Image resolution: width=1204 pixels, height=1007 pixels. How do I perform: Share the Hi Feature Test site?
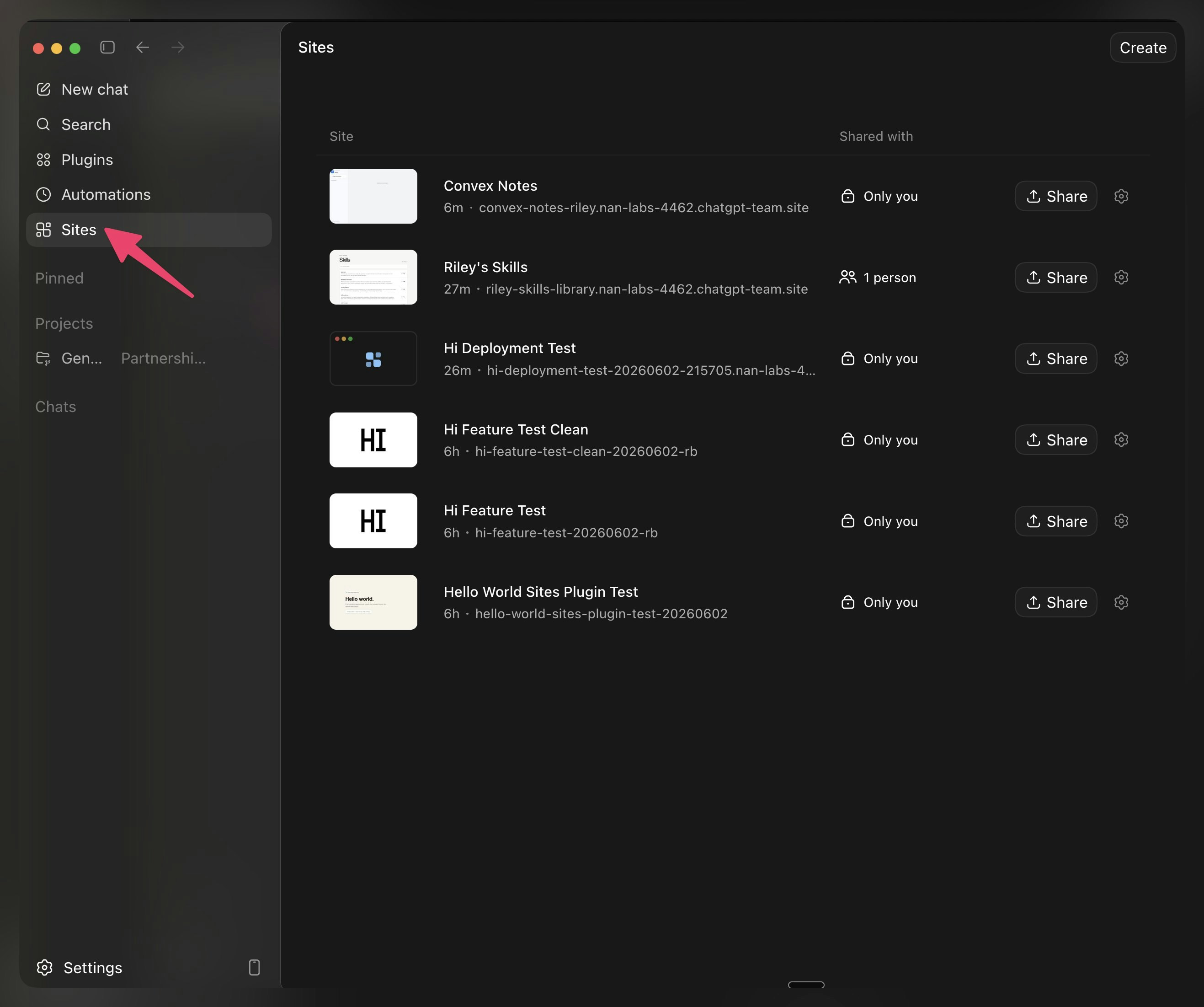tap(1056, 521)
